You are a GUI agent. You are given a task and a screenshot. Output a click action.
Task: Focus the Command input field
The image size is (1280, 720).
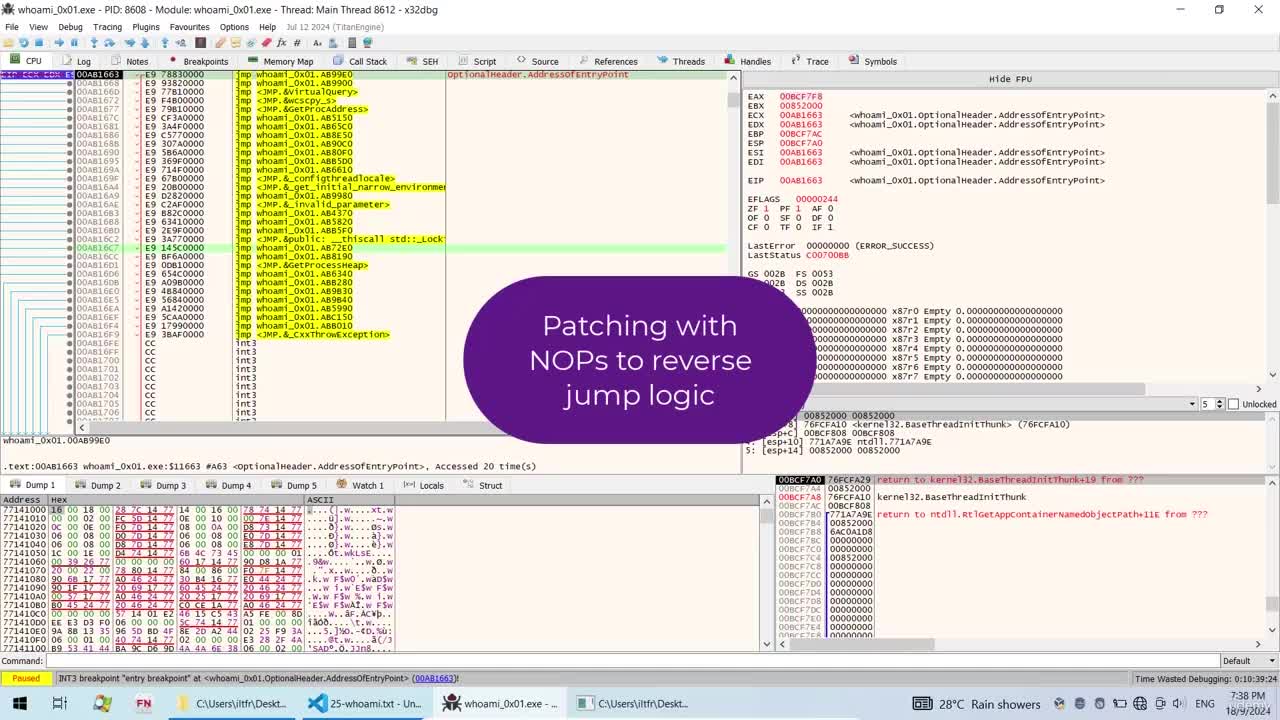coord(630,660)
